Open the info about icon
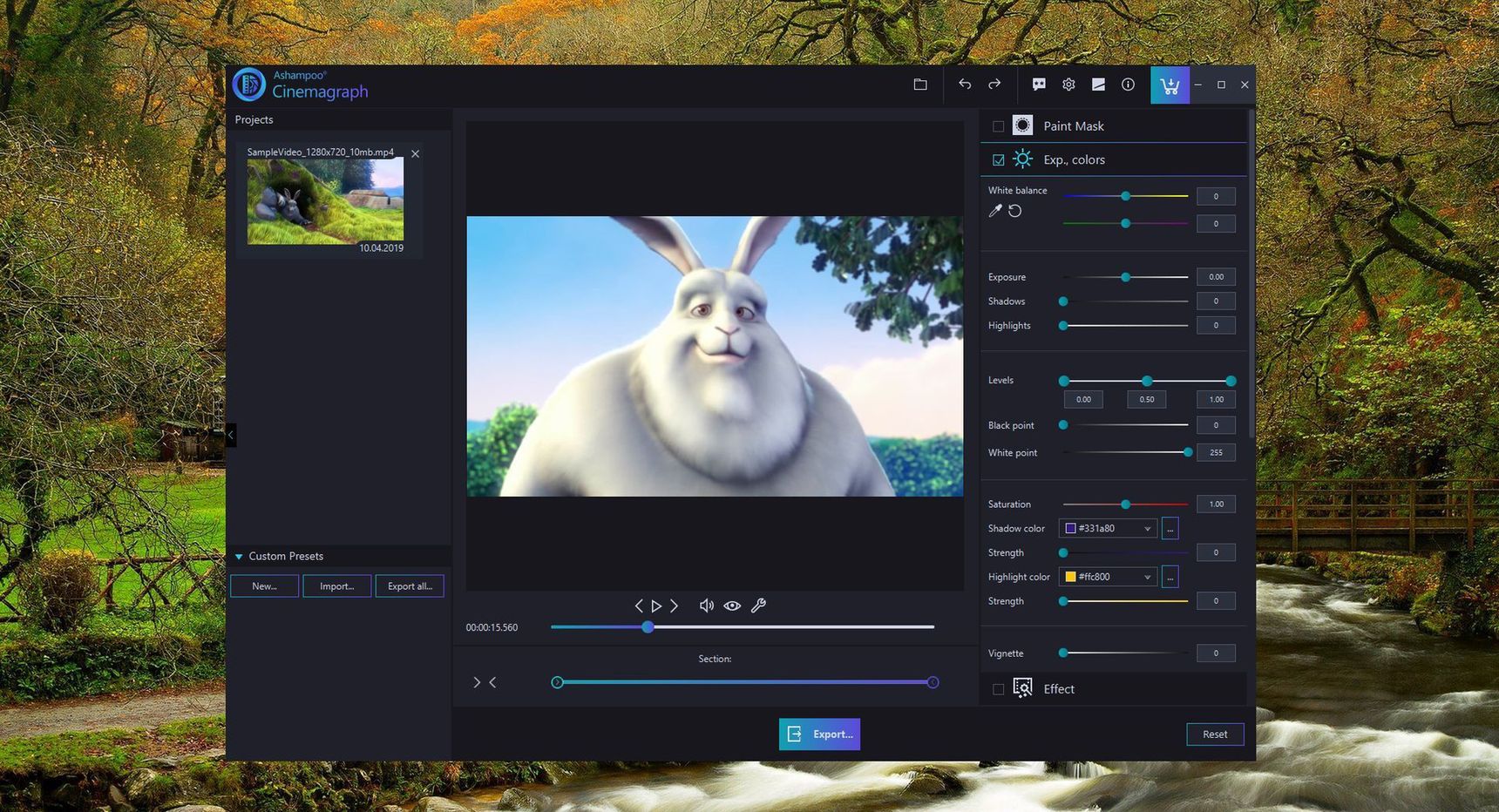Screen dimensions: 1499x812 point(1128,85)
